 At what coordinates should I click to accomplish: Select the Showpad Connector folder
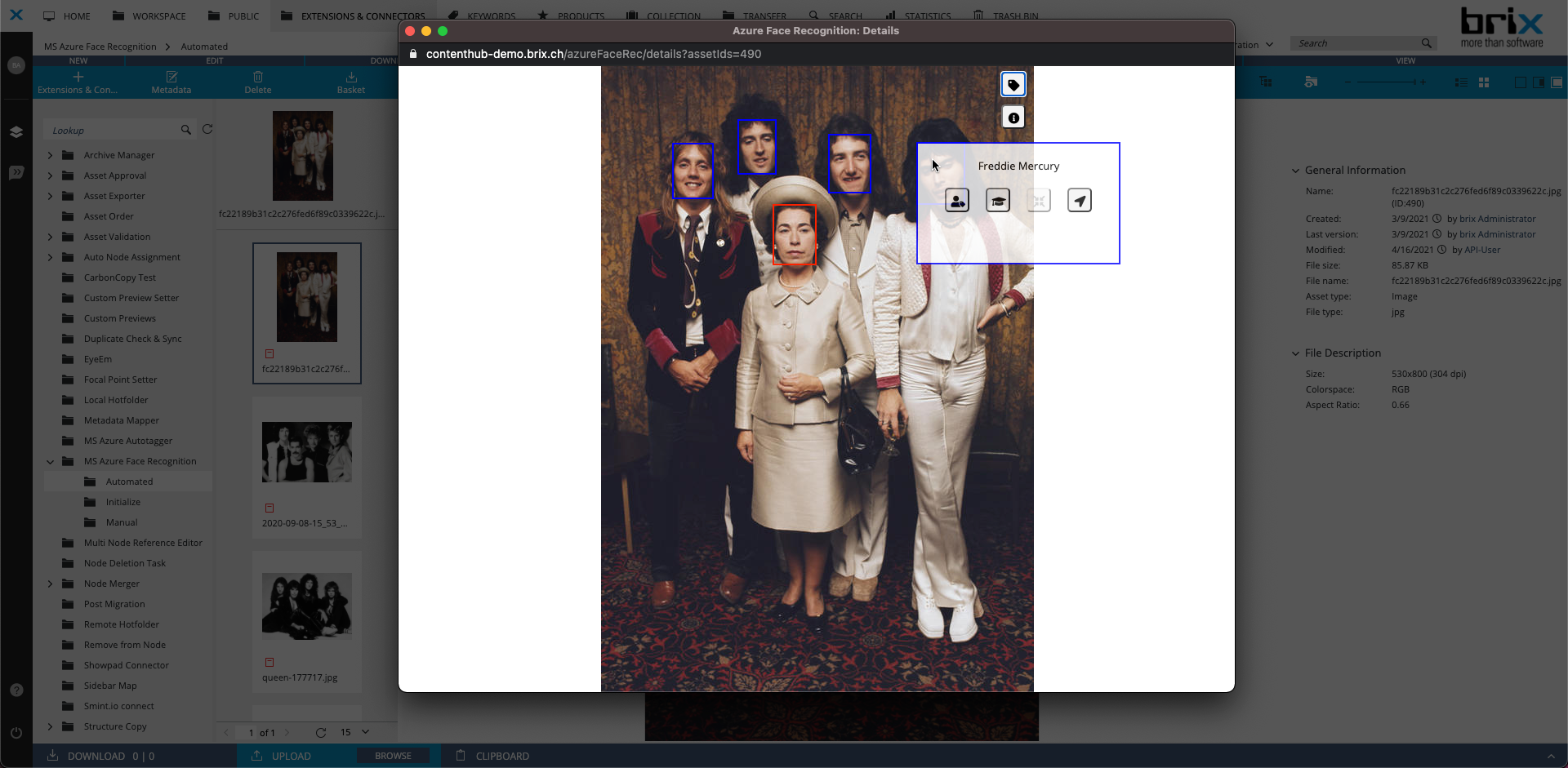[x=127, y=665]
